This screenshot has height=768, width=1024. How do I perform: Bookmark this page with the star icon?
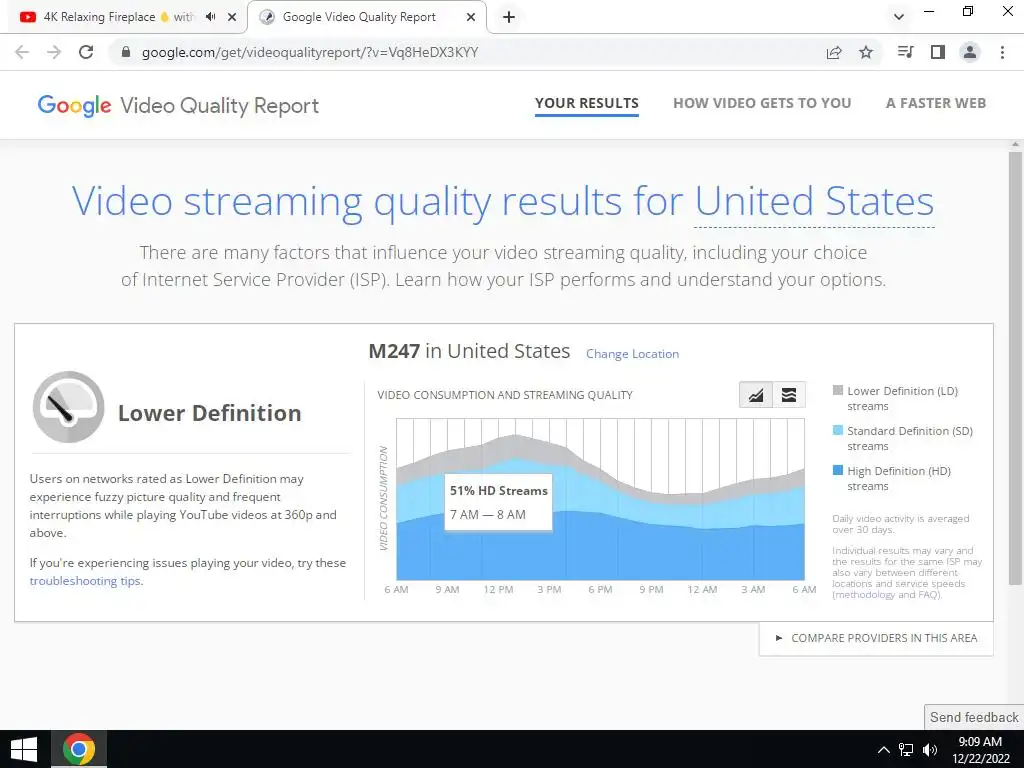pos(866,52)
